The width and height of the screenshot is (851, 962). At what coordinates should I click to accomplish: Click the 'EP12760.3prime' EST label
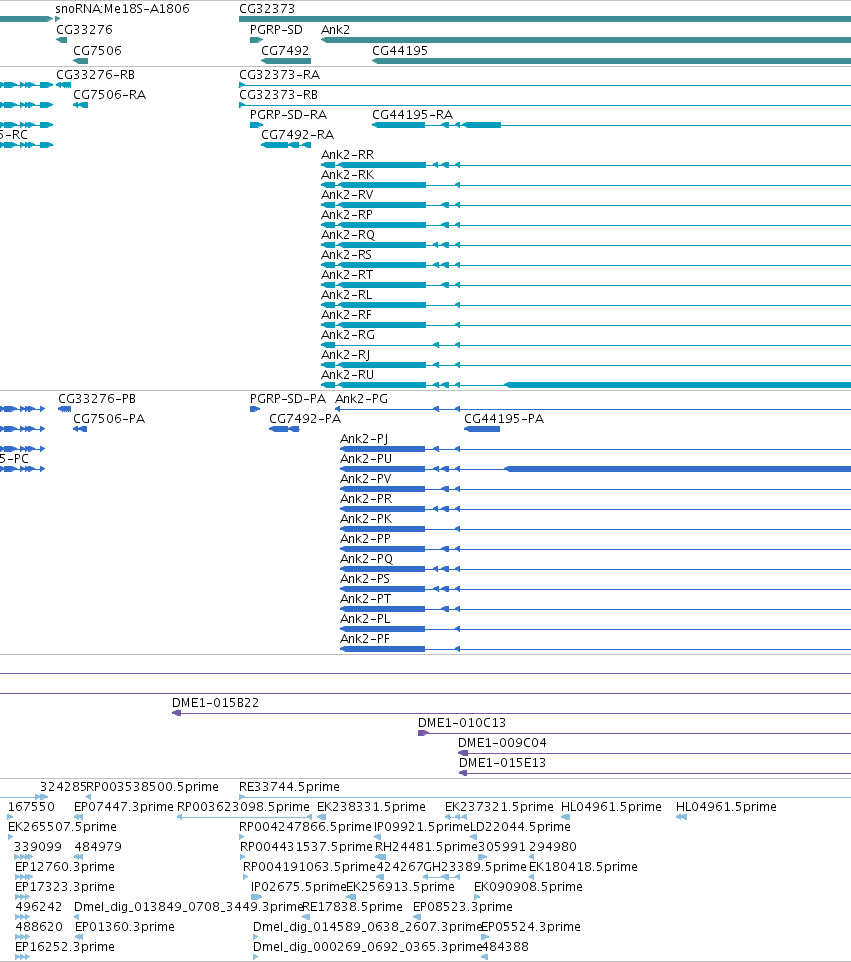[64, 867]
